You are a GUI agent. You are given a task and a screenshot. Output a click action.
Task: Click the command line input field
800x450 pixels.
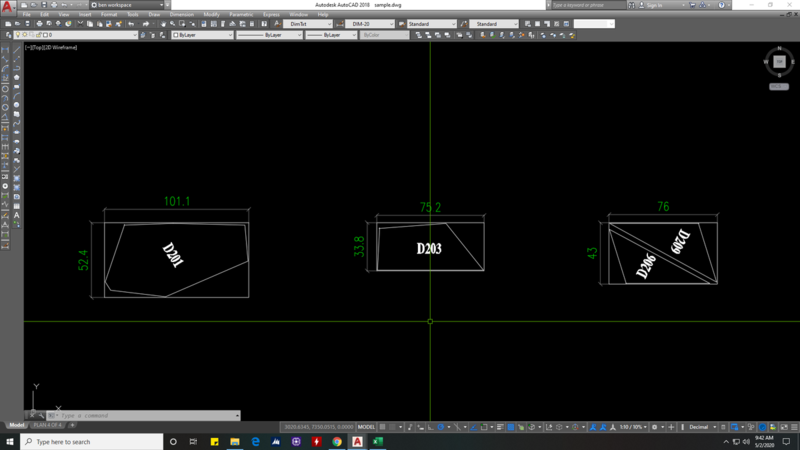[145, 416]
